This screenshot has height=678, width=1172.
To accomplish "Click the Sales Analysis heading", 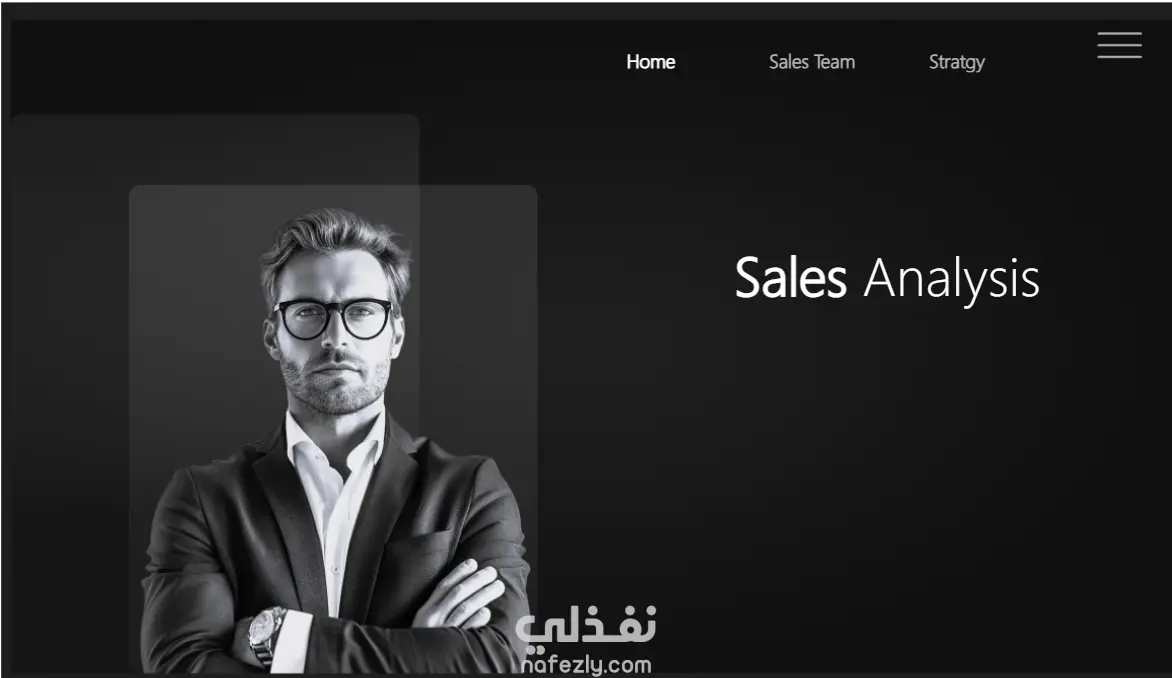I will pos(886,279).
